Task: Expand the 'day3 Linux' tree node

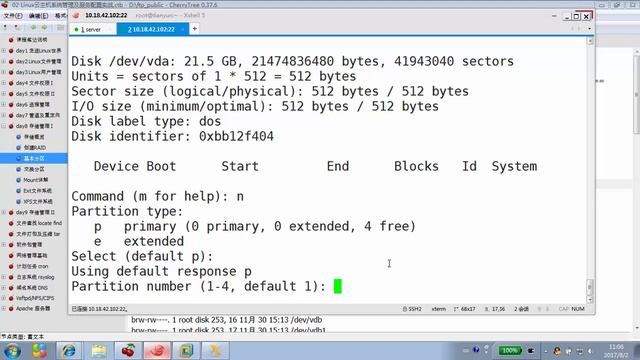Action: tap(4, 72)
